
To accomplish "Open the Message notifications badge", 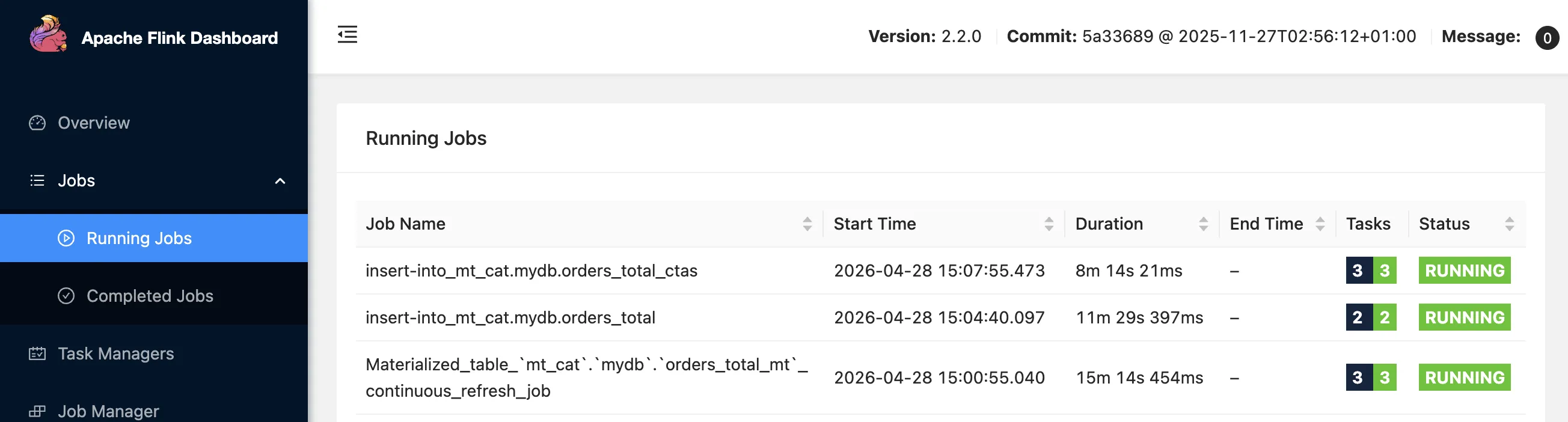I will pos(1548,38).
